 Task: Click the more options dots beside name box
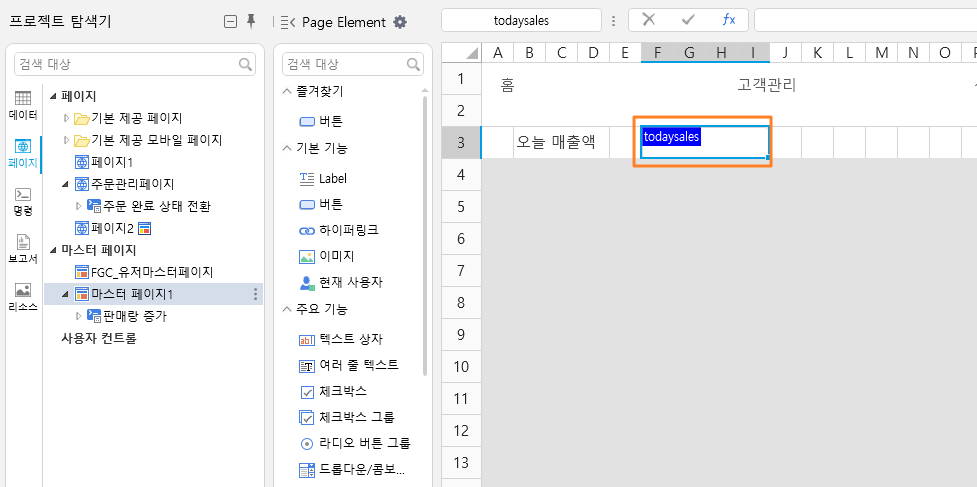click(614, 21)
